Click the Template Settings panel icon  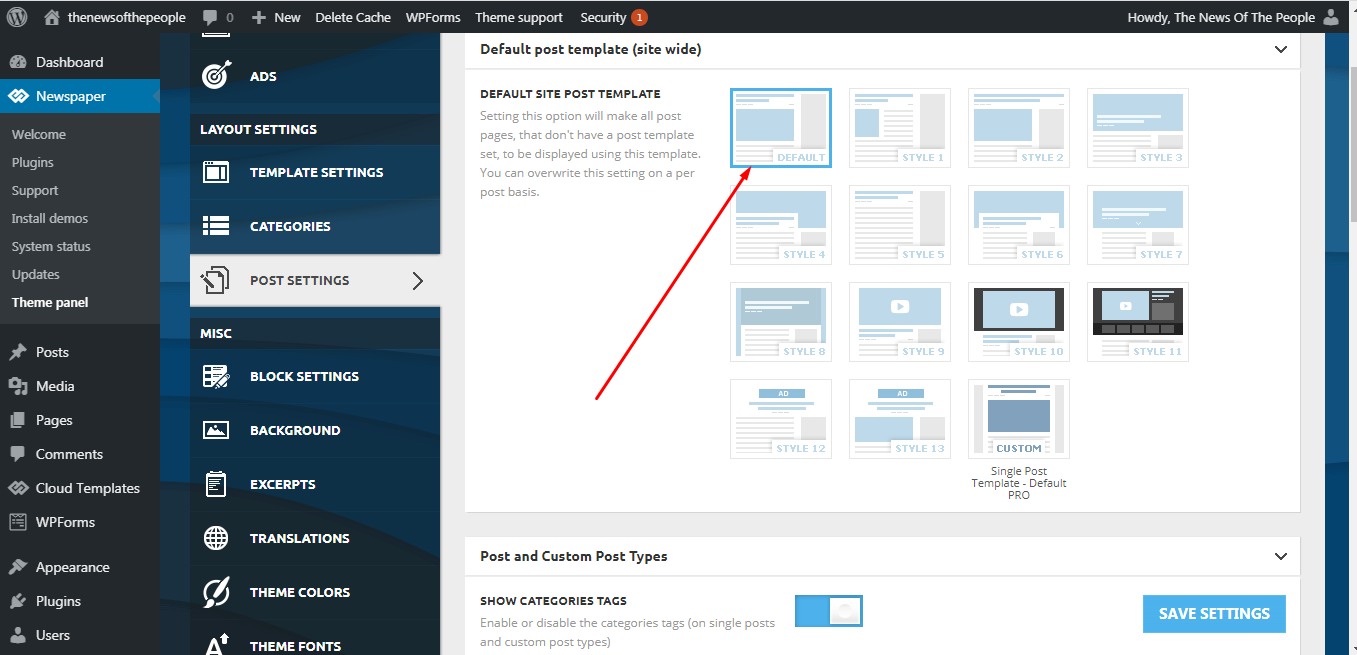[x=216, y=172]
